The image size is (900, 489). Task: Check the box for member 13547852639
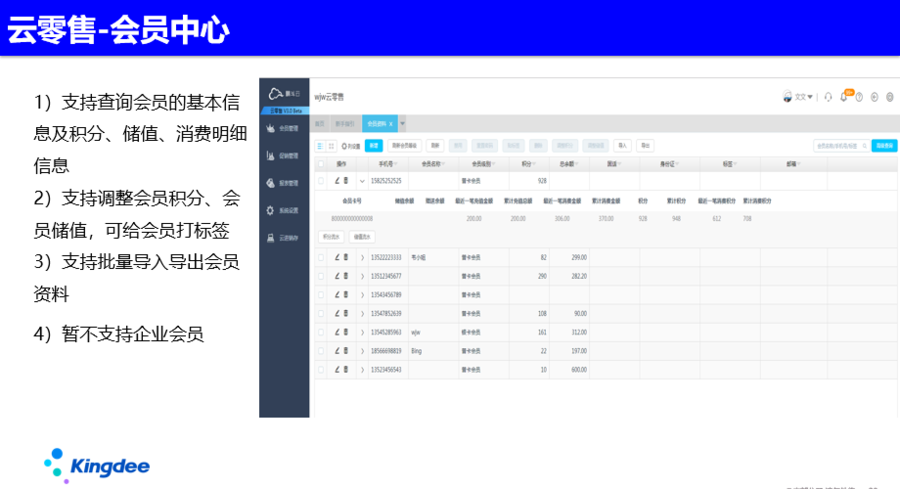point(321,313)
